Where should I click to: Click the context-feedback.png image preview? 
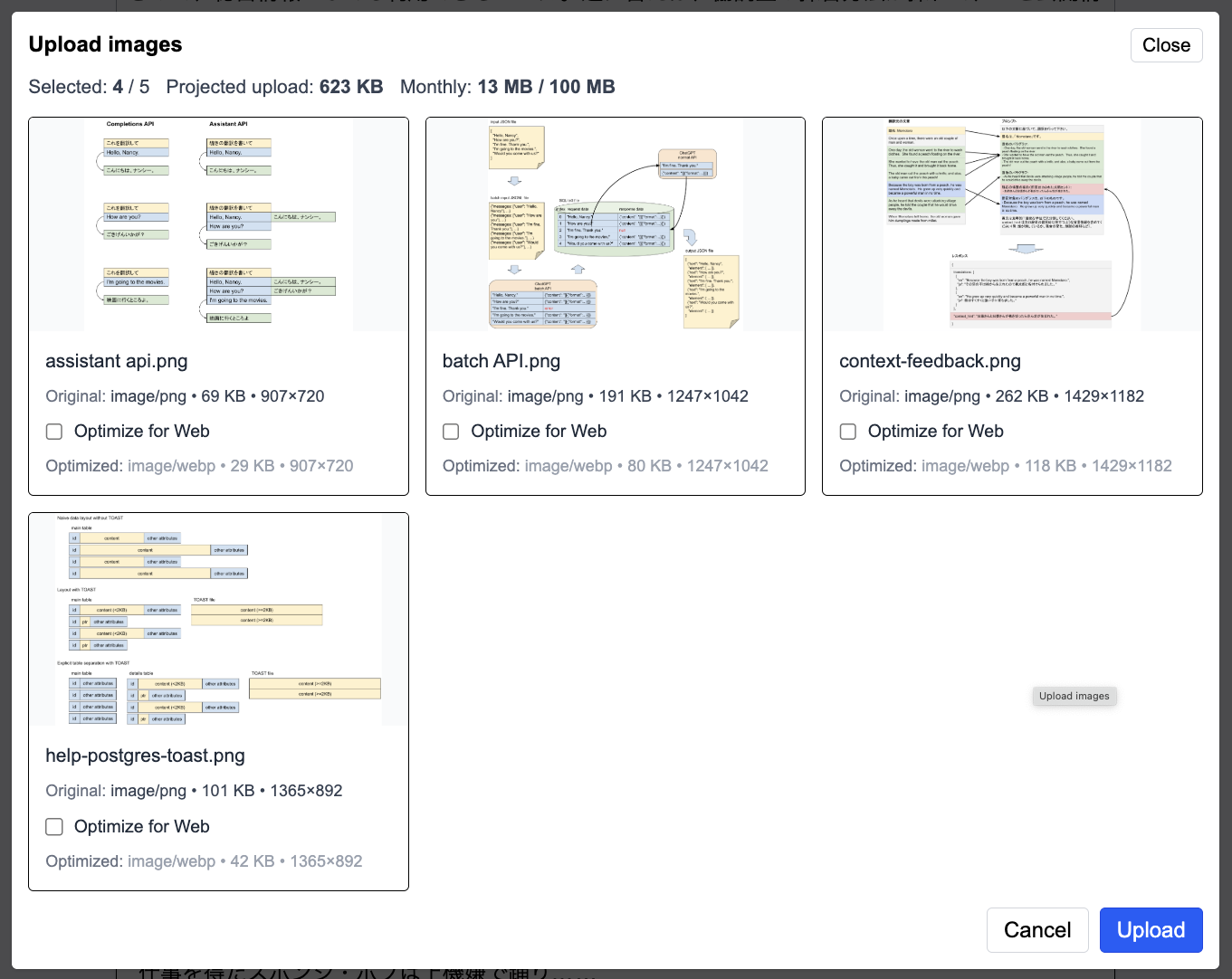[x=1012, y=224]
